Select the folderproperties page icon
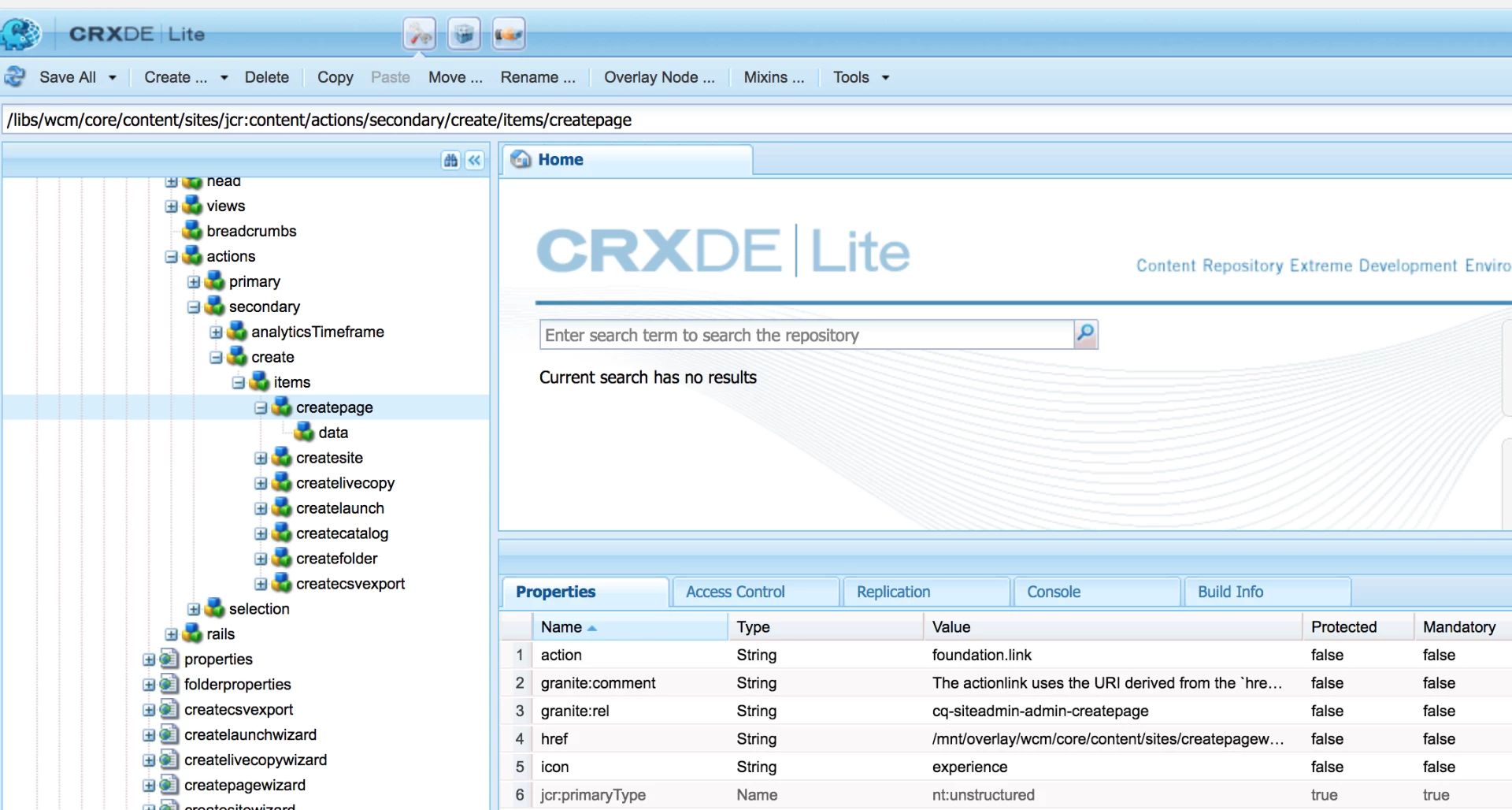The height and width of the screenshot is (810, 1512). (x=169, y=685)
